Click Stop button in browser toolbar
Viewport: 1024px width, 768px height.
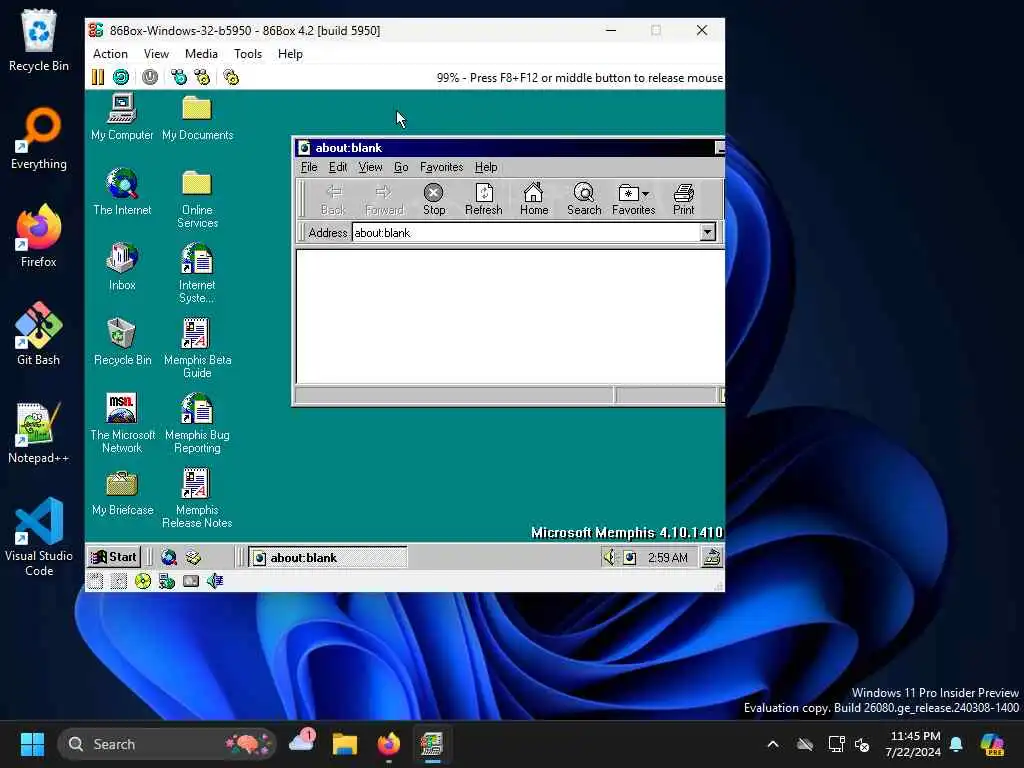pyautogui.click(x=434, y=199)
